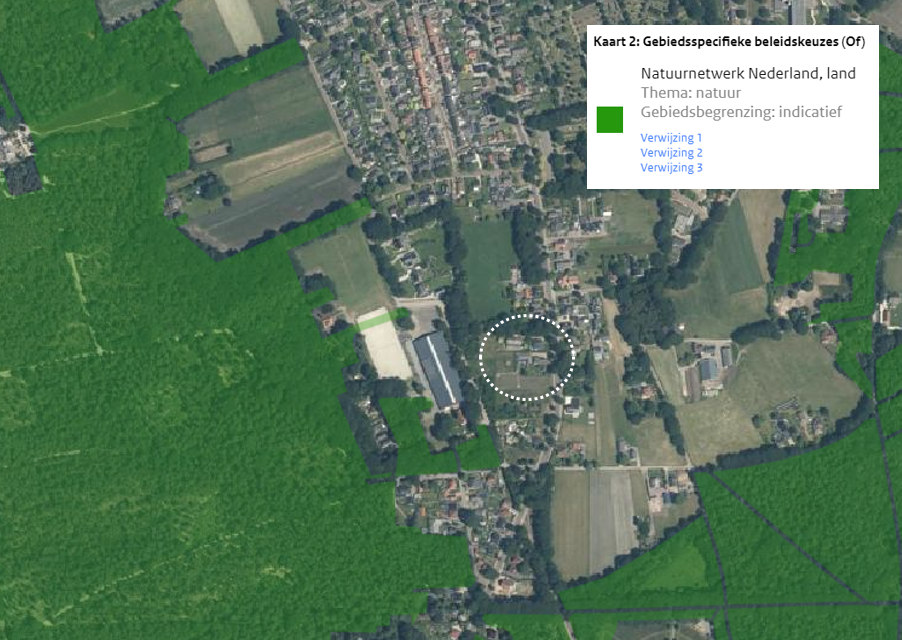Click the large blue-roofed building on the map

click(x=438, y=369)
